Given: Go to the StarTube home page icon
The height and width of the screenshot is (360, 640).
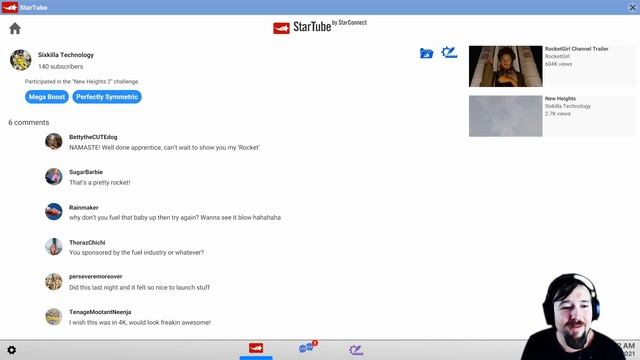Looking at the screenshot, I should click(15, 28).
